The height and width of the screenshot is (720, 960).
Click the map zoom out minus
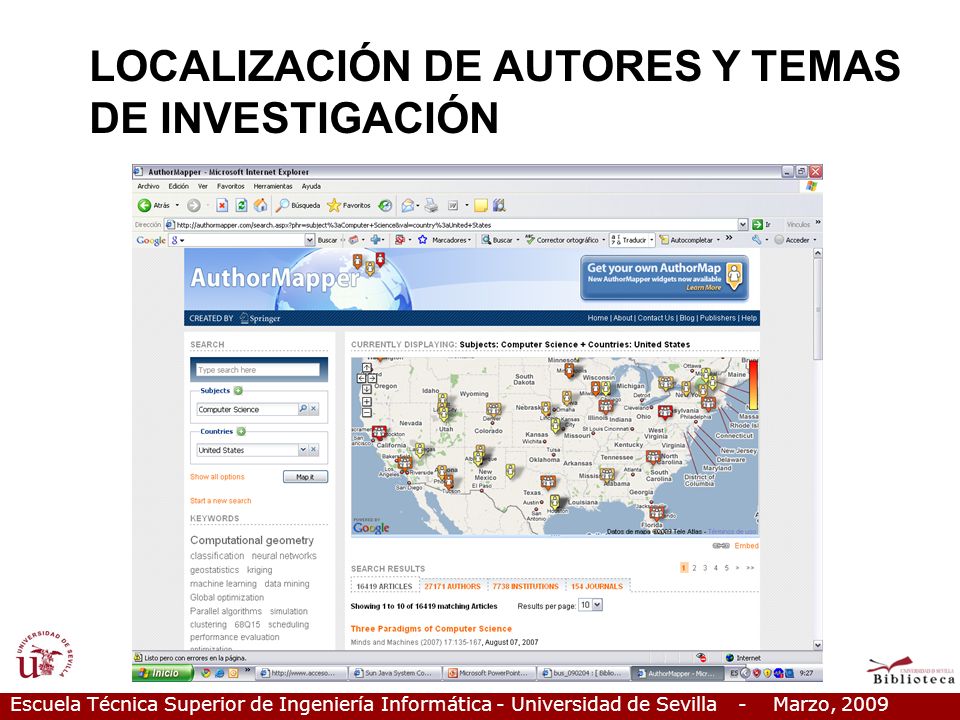367,413
